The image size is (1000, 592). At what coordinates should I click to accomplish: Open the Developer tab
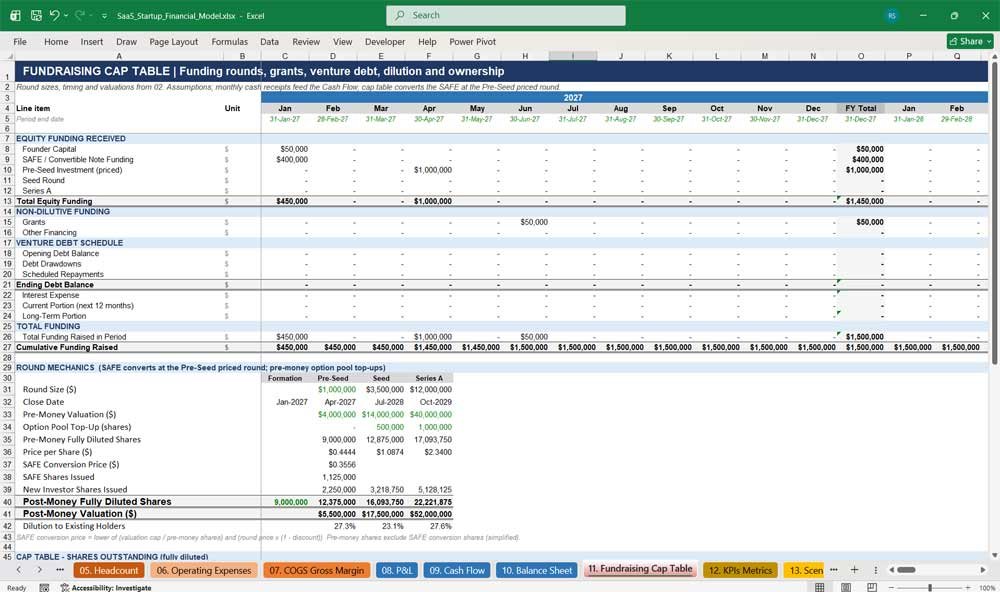385,41
